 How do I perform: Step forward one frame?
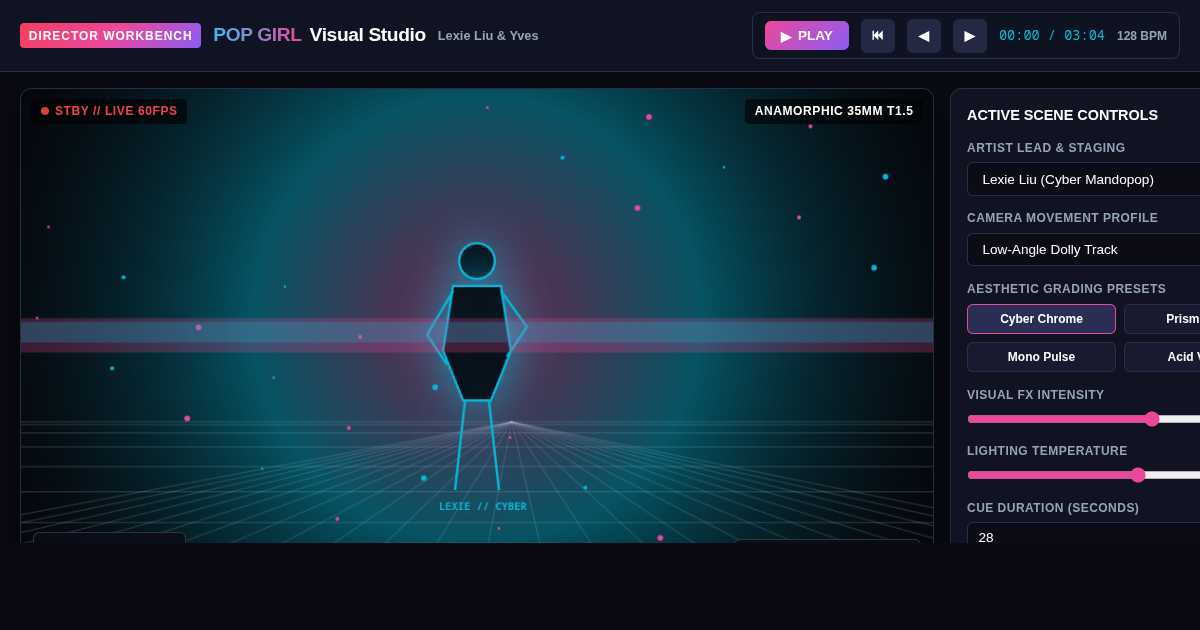[970, 36]
